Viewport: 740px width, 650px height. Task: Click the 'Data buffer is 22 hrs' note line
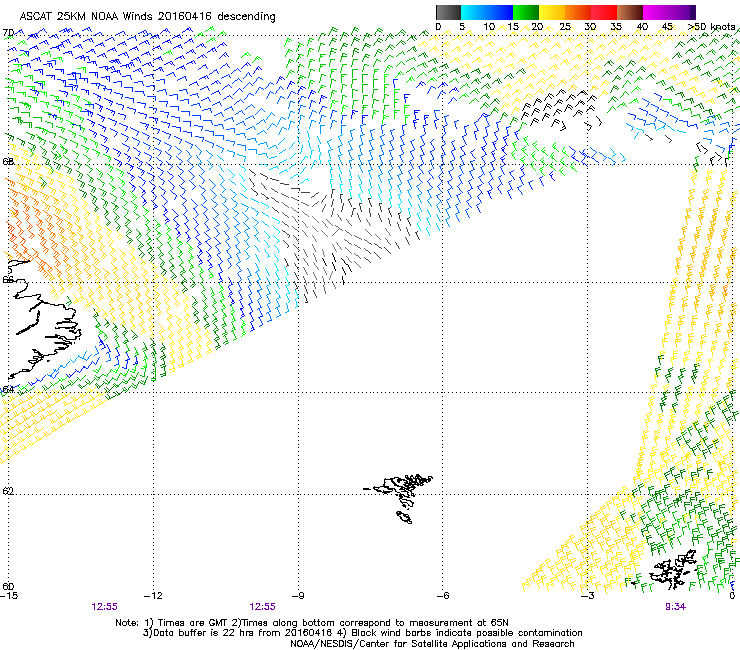pyautogui.click(x=362, y=633)
